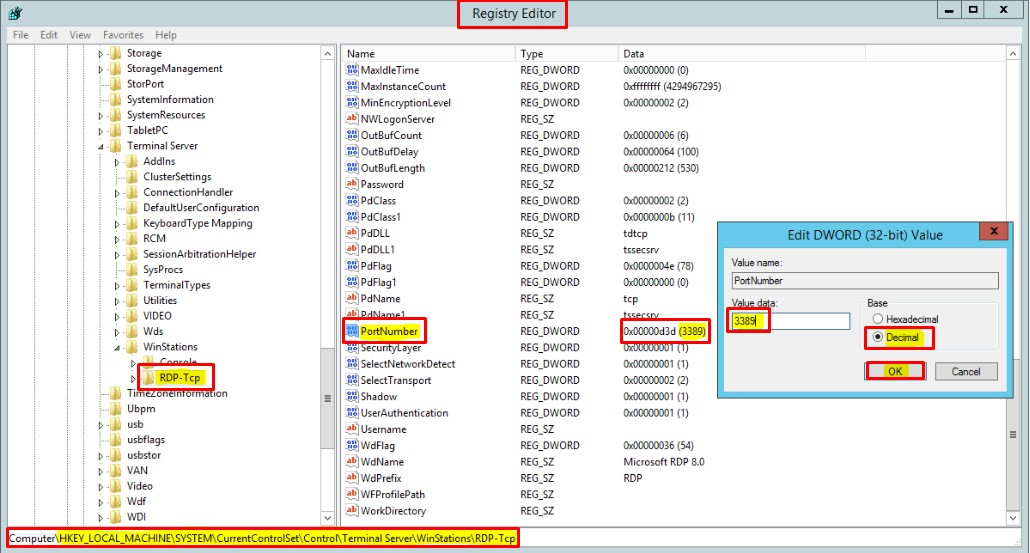Open the Edit menu
Image resolution: width=1030 pixels, height=553 pixels.
(x=49, y=35)
